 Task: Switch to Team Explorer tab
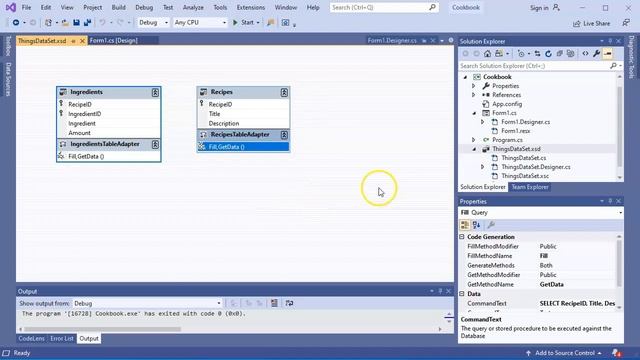(x=530, y=187)
